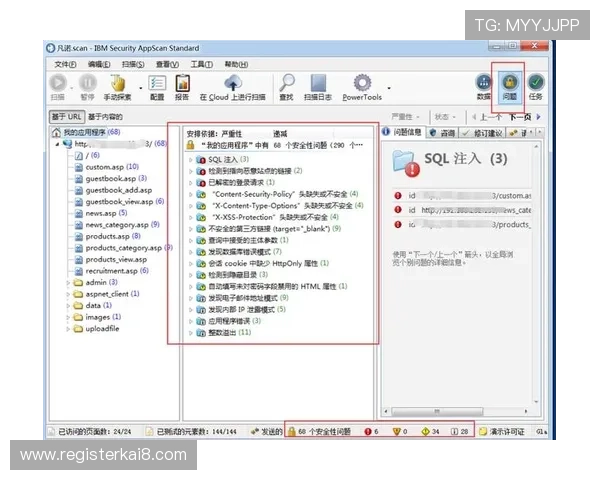
Task: Switch to the 数据 data view icon
Action: 484,82
